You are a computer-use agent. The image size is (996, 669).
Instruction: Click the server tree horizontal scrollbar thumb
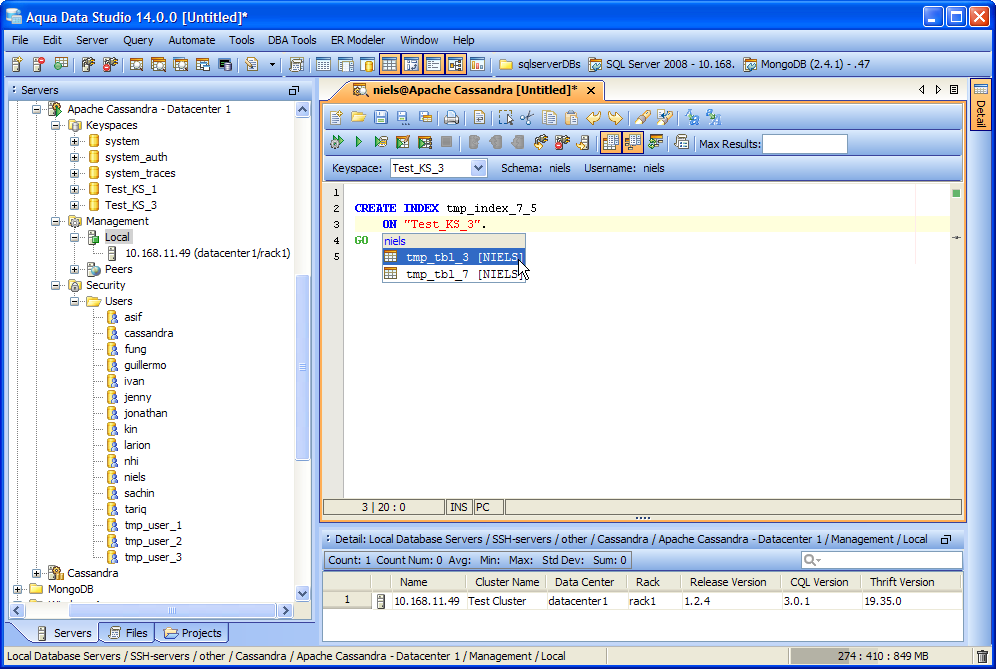coord(172,610)
